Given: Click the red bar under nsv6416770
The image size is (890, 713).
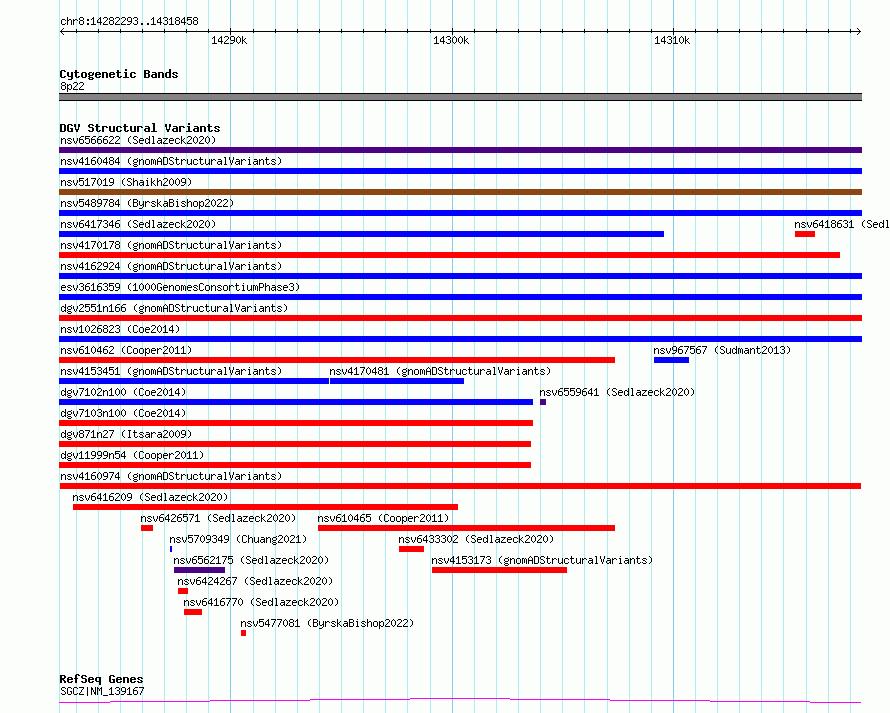Looking at the screenshot, I should click(x=193, y=612).
